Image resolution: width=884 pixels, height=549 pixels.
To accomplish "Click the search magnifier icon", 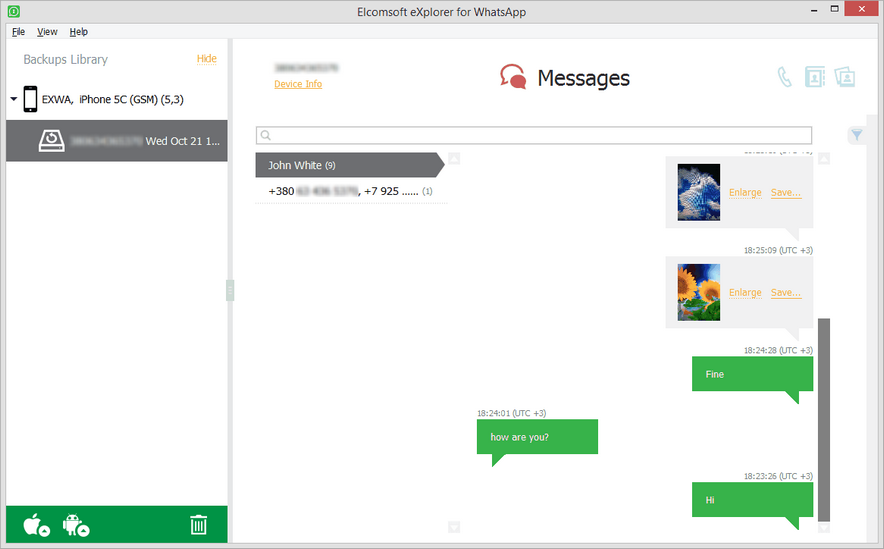I will pos(266,135).
